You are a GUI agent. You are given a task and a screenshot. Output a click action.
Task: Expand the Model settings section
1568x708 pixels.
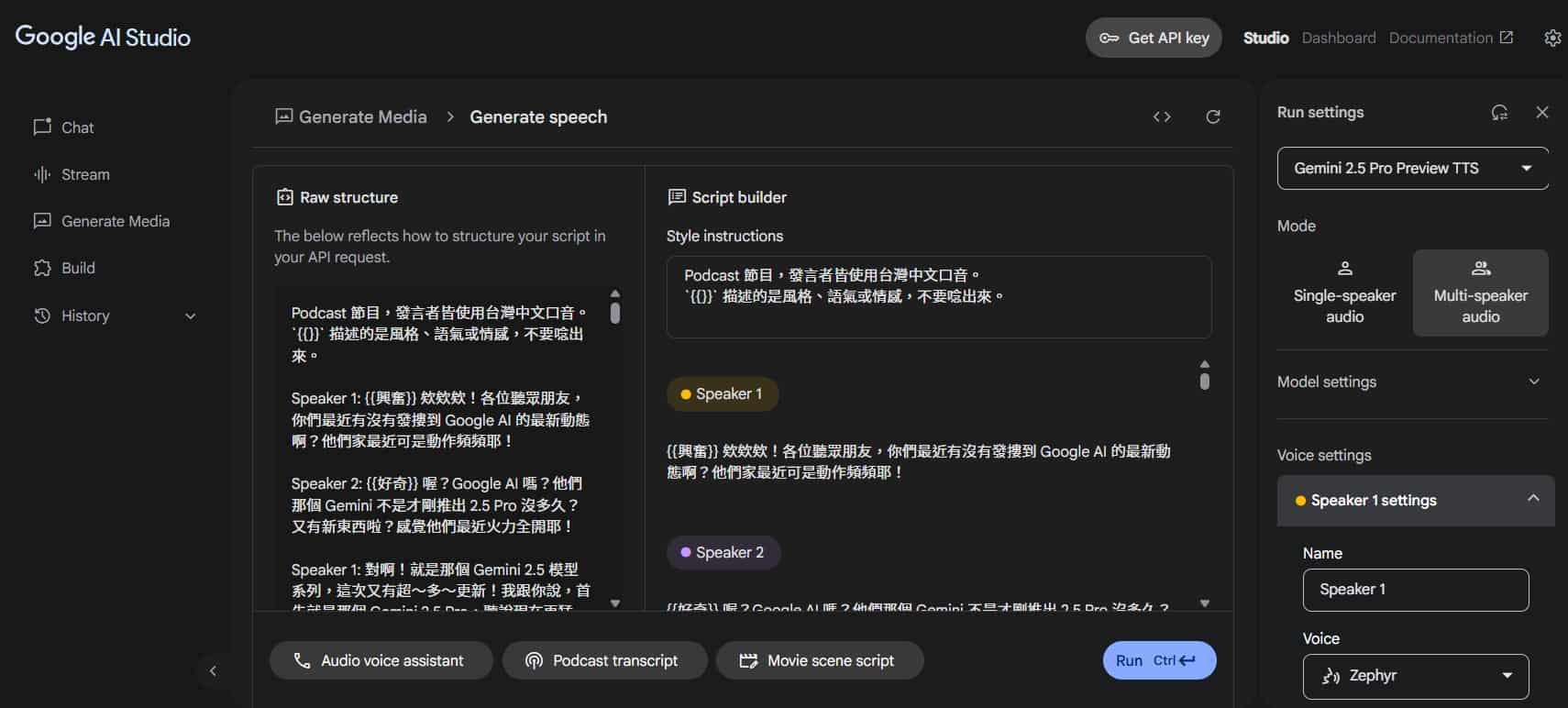[x=1412, y=382]
